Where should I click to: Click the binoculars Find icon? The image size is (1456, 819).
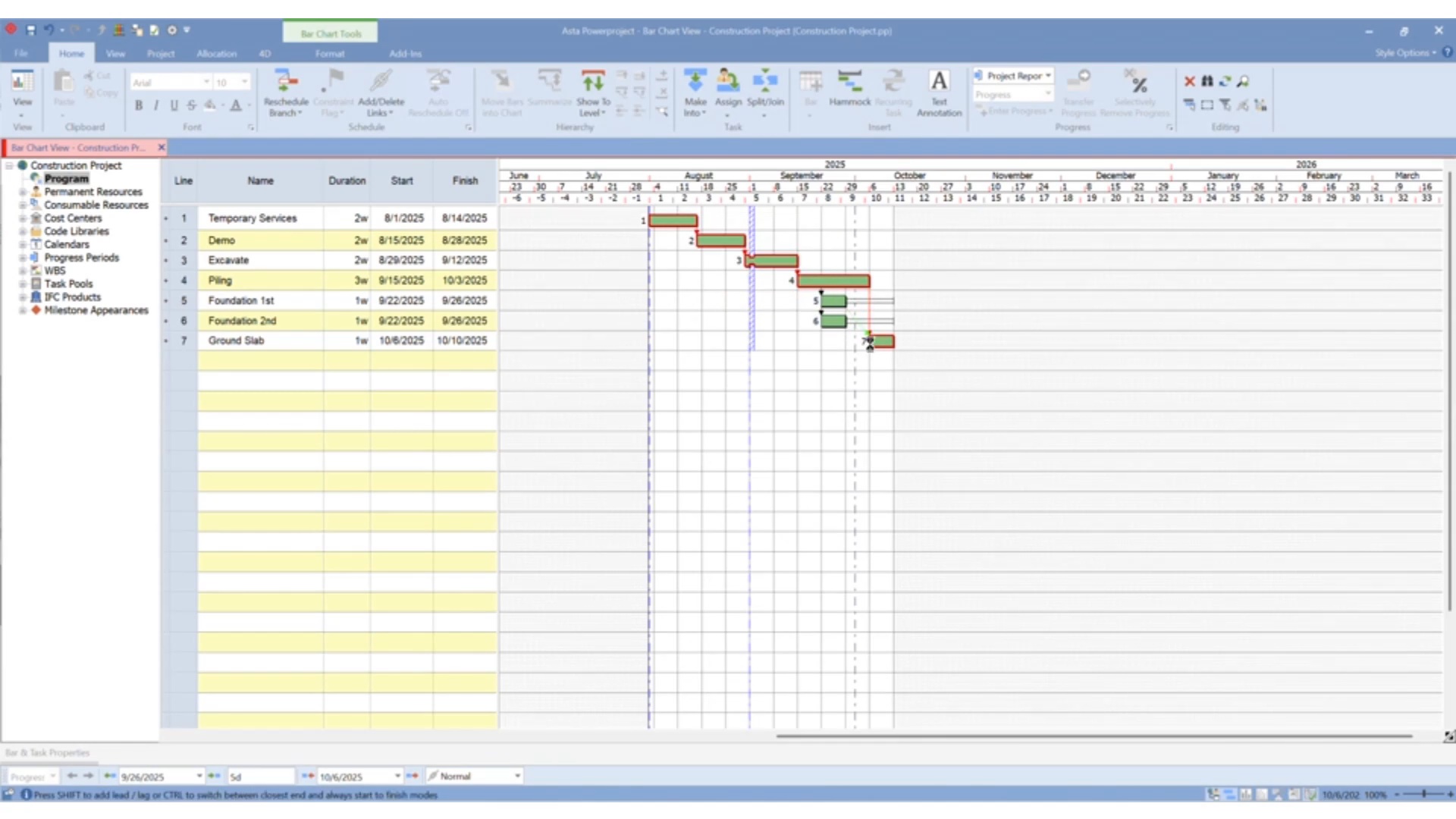(x=1207, y=81)
